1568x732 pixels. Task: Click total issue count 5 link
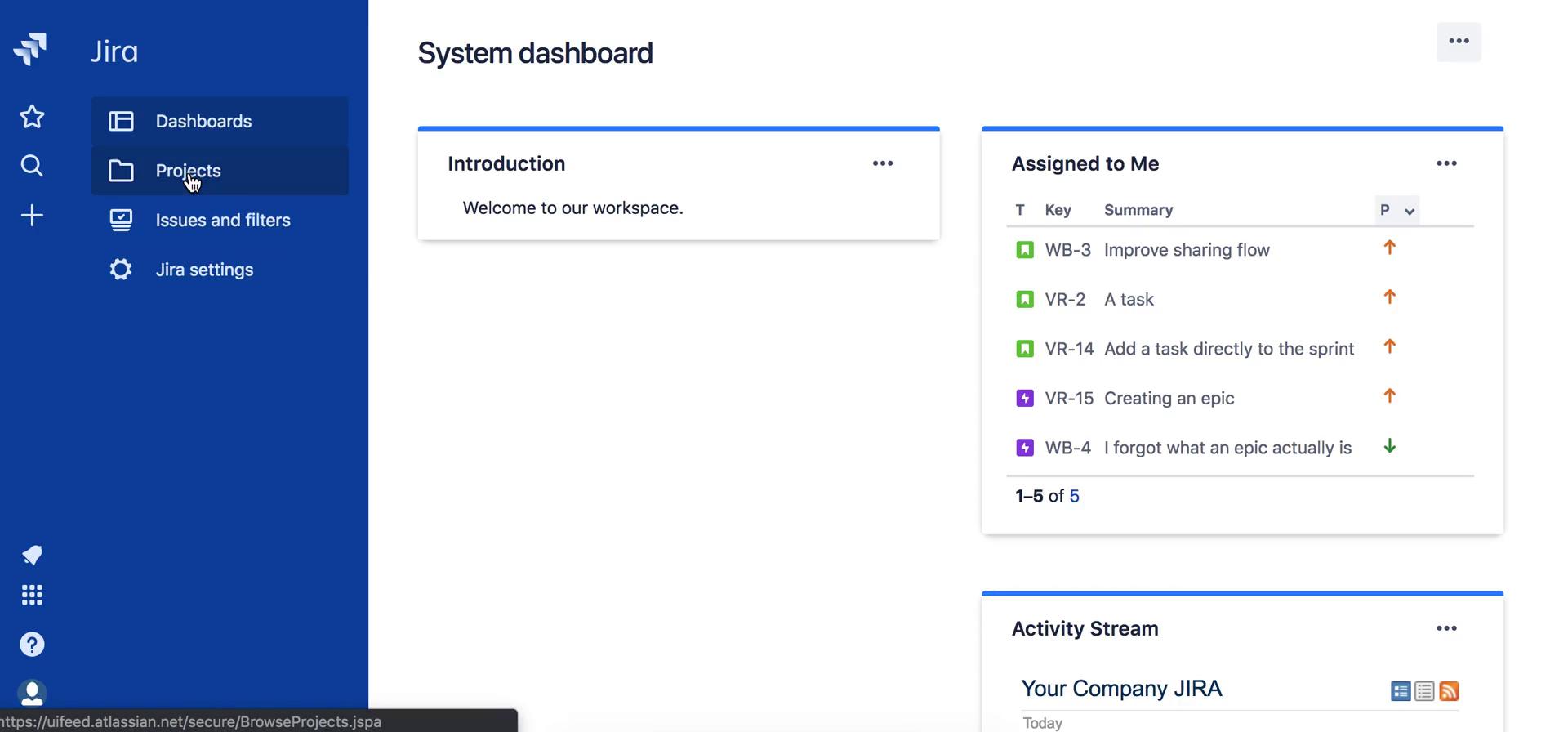coord(1074,496)
